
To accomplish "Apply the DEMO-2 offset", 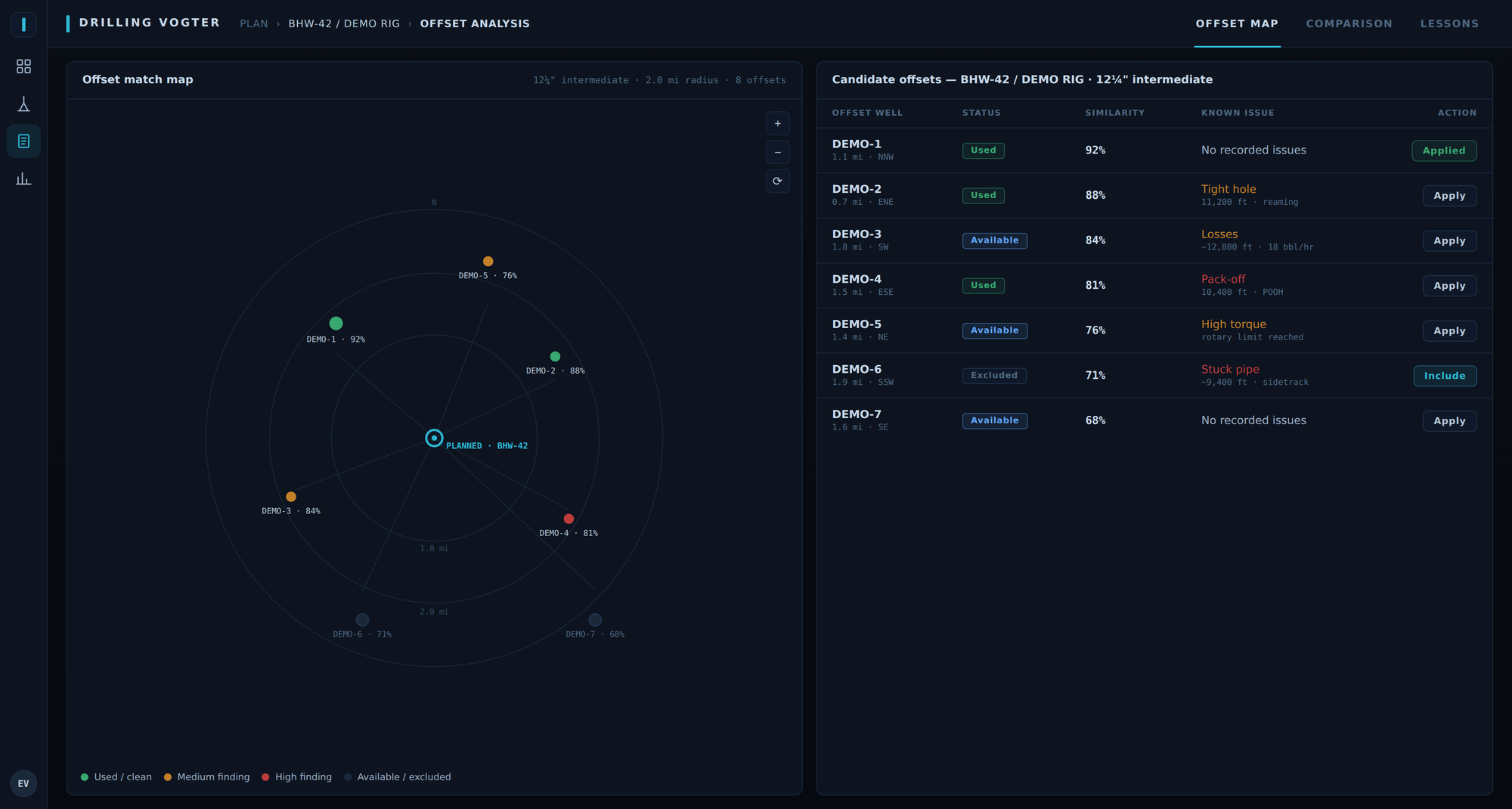I will [x=1449, y=196].
